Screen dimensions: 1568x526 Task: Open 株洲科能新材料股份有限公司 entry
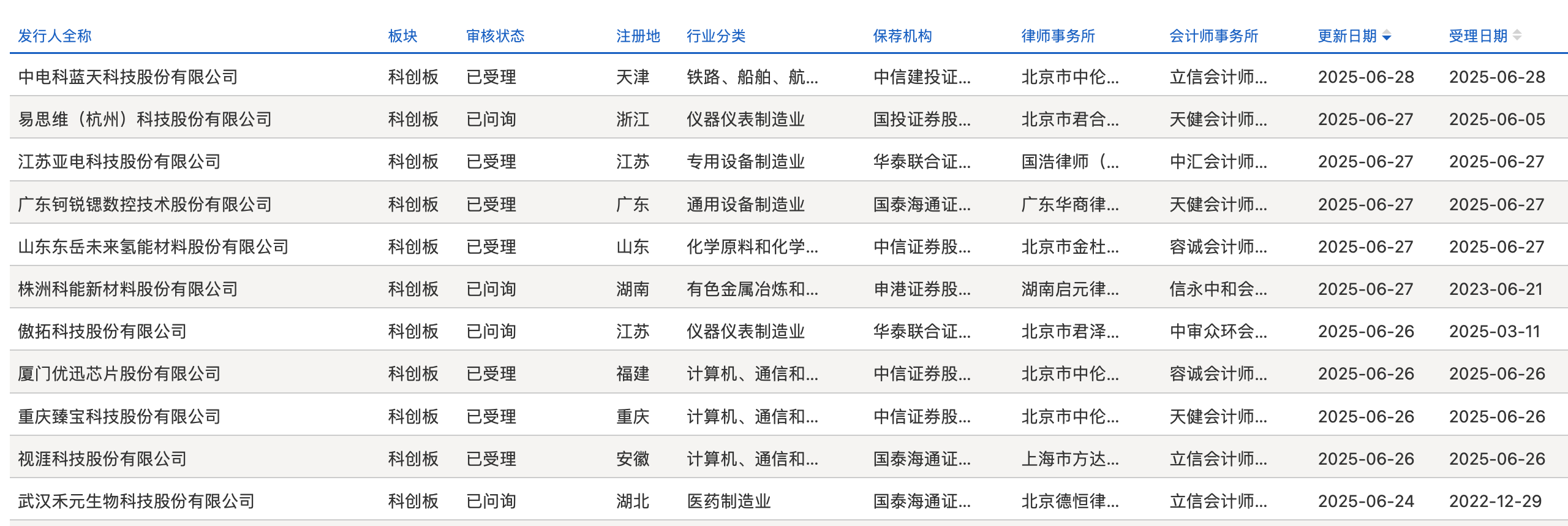(x=128, y=289)
